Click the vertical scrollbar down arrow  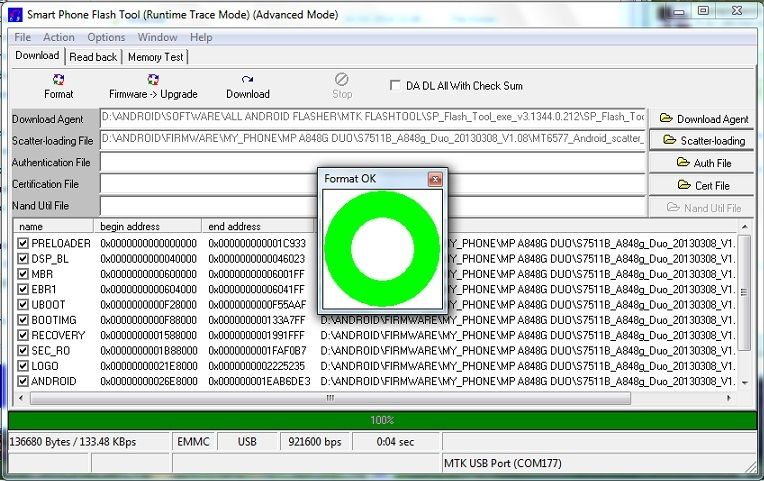[x=745, y=383]
